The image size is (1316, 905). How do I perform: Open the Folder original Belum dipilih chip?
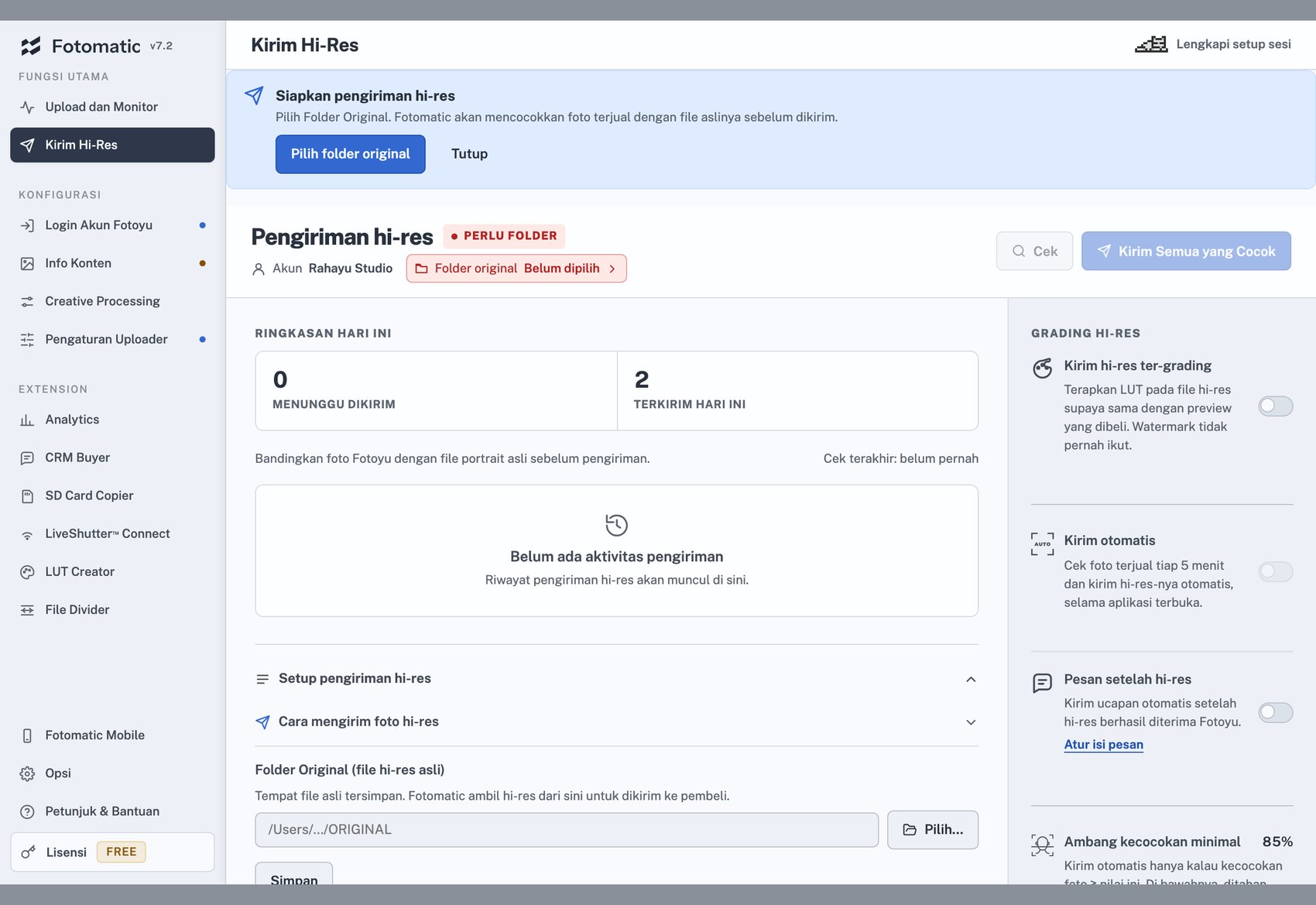516,269
